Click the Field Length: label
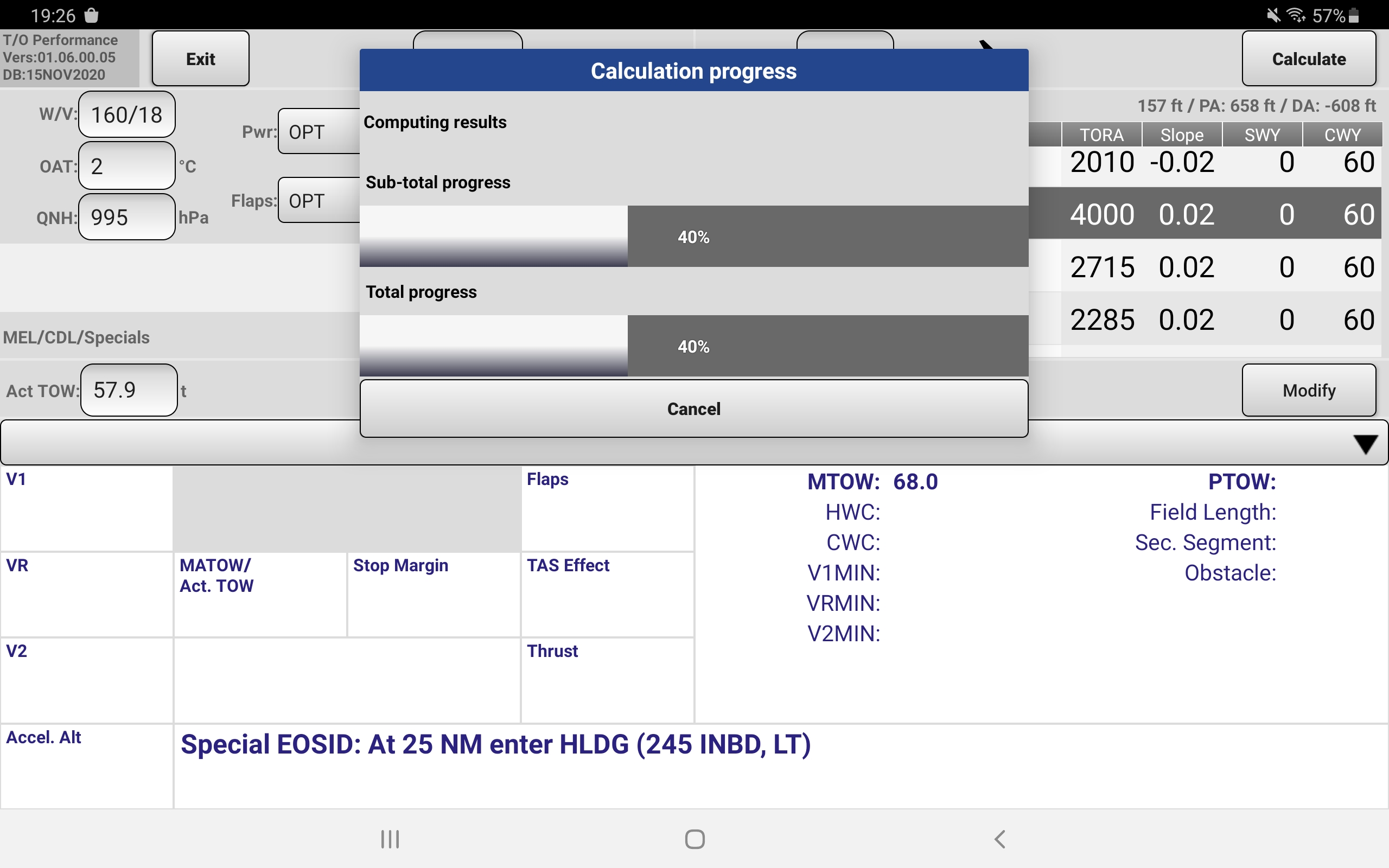The width and height of the screenshot is (1389, 868). [1213, 512]
